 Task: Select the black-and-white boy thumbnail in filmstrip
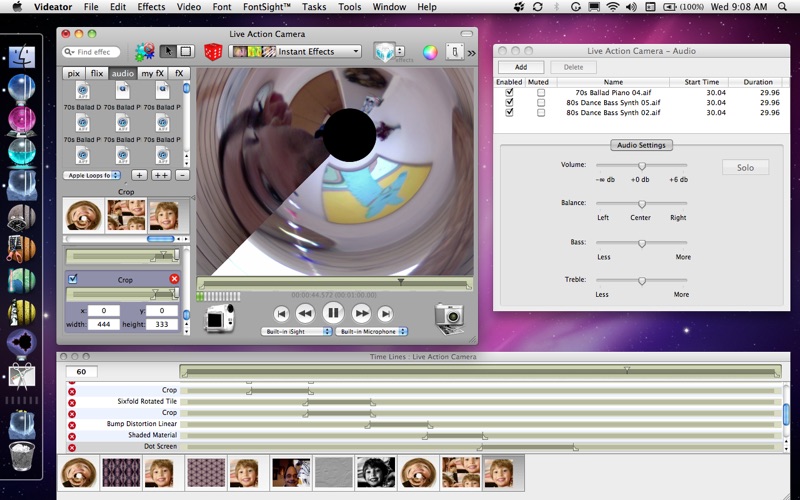coord(376,472)
